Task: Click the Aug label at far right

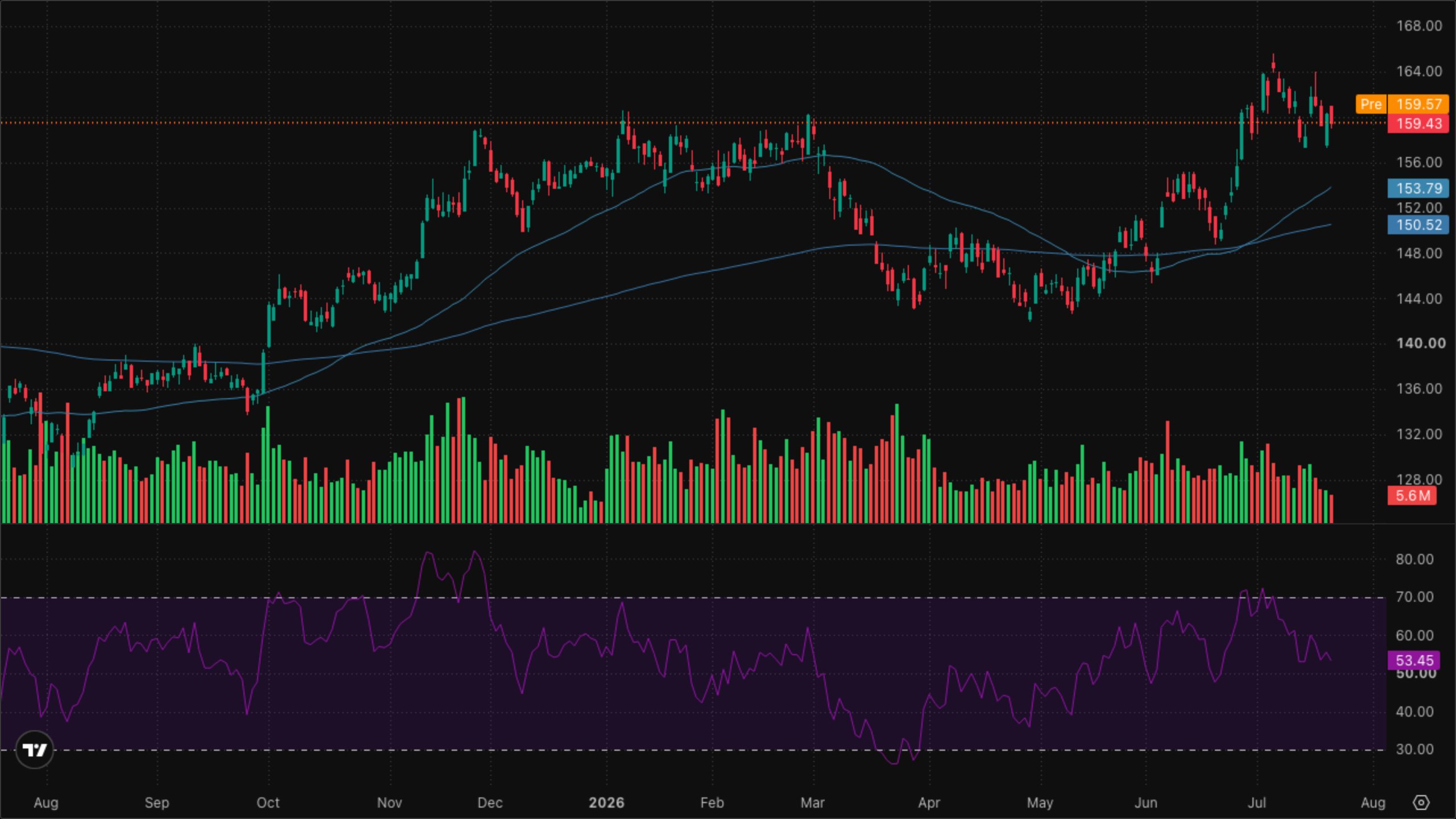Action: pos(1372,803)
